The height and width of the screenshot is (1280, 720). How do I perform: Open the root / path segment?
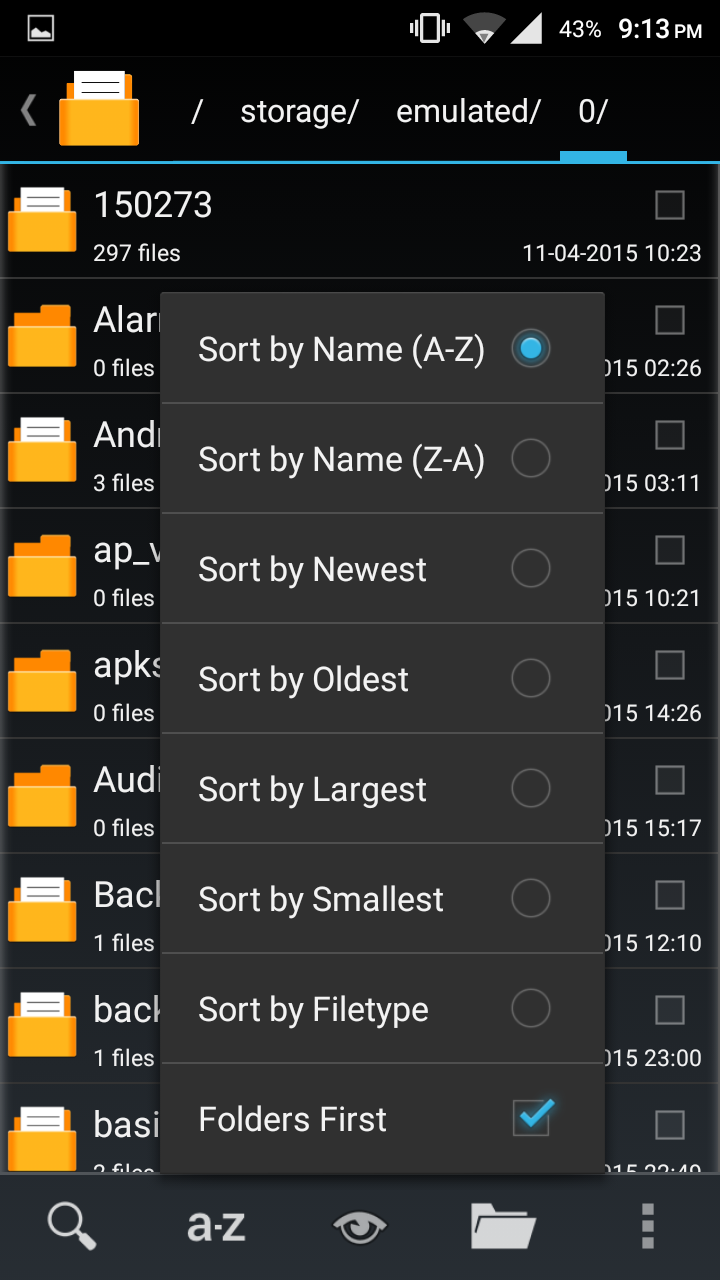coord(196,112)
